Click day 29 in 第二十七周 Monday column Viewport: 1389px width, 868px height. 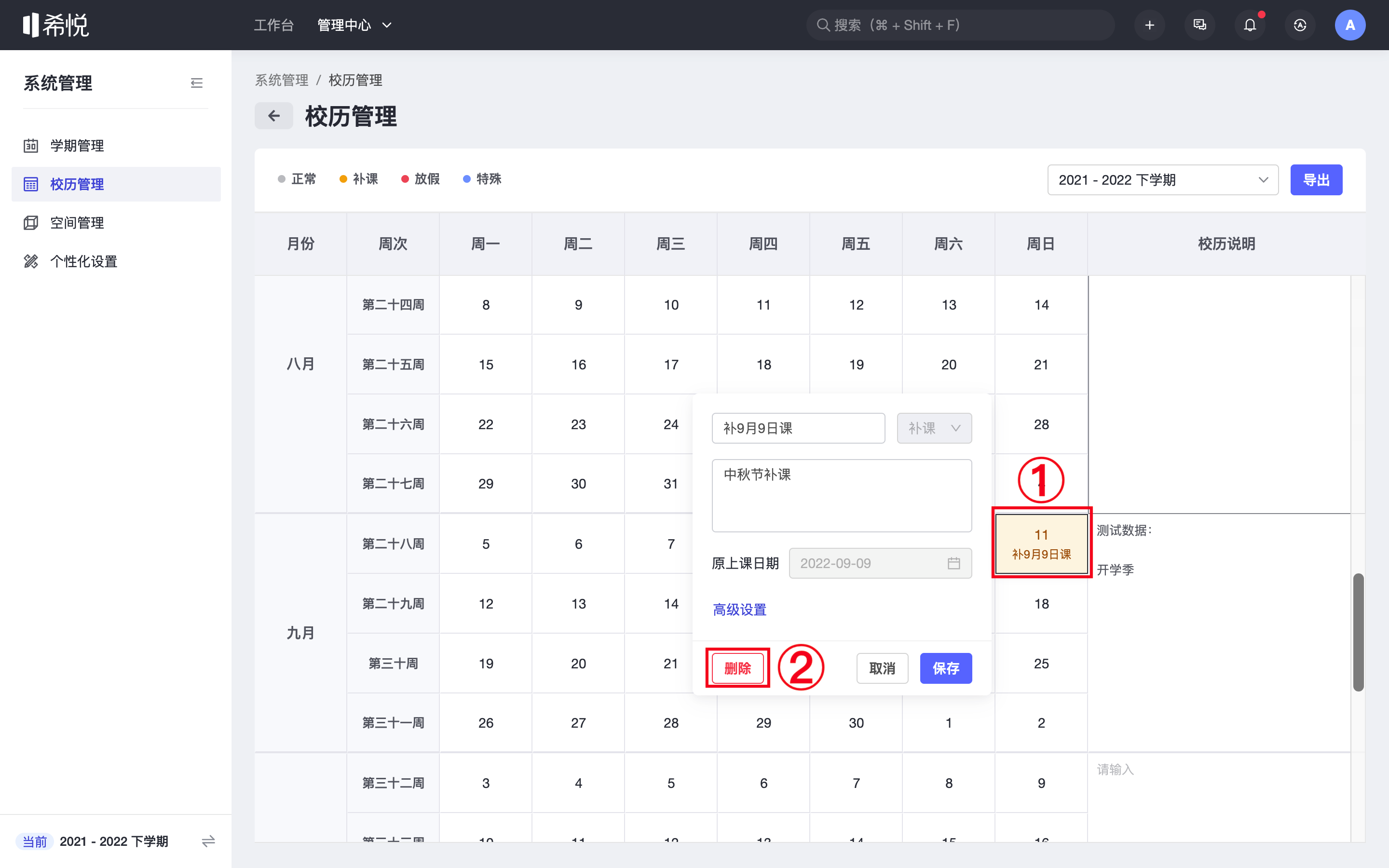tap(486, 484)
